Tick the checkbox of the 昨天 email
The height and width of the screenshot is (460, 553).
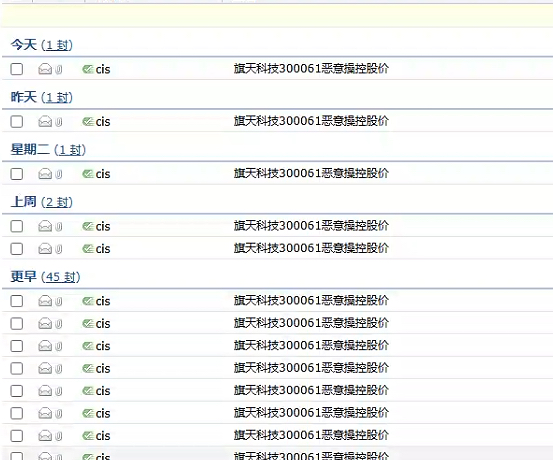pos(17,122)
